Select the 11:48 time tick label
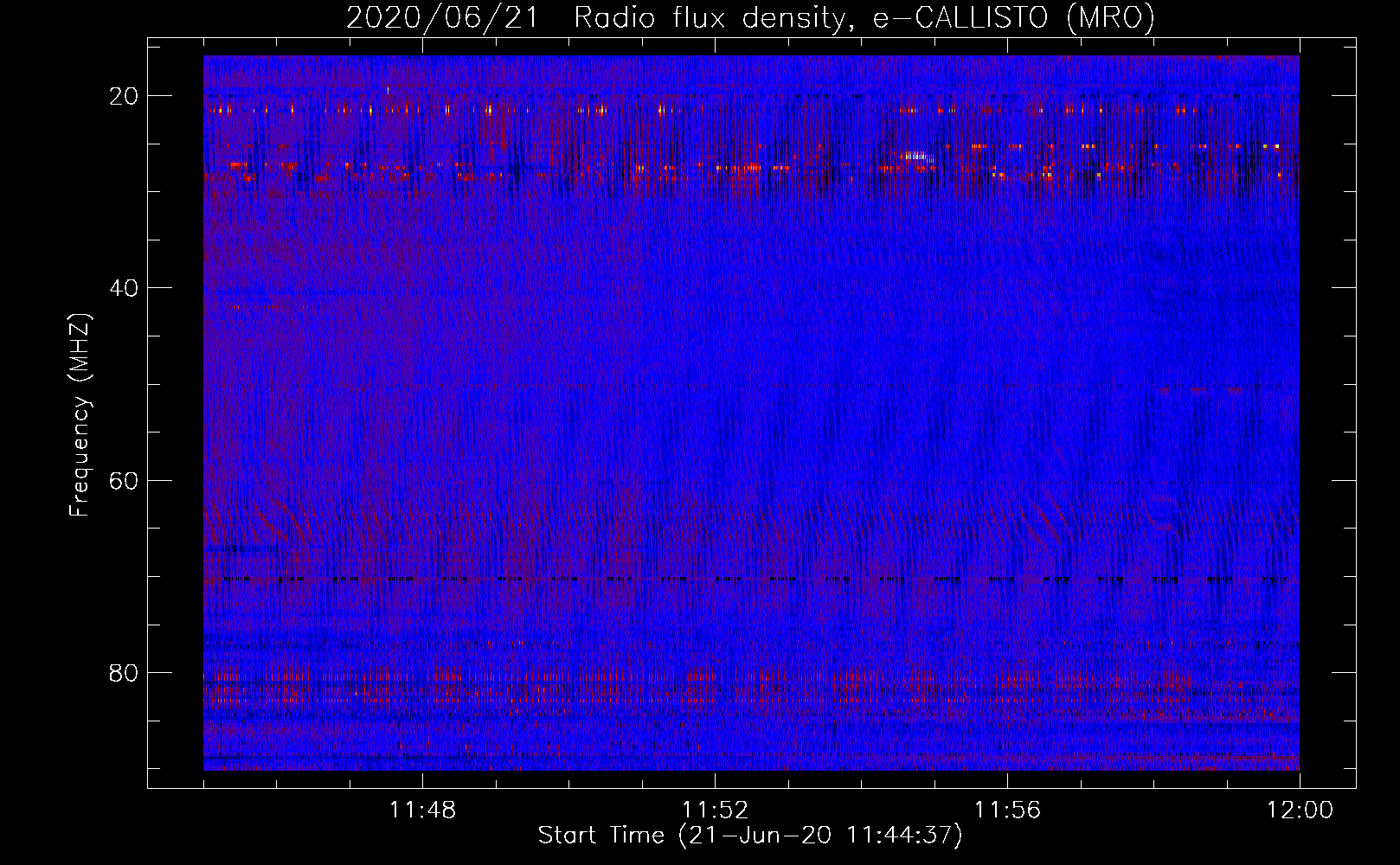 point(422,811)
